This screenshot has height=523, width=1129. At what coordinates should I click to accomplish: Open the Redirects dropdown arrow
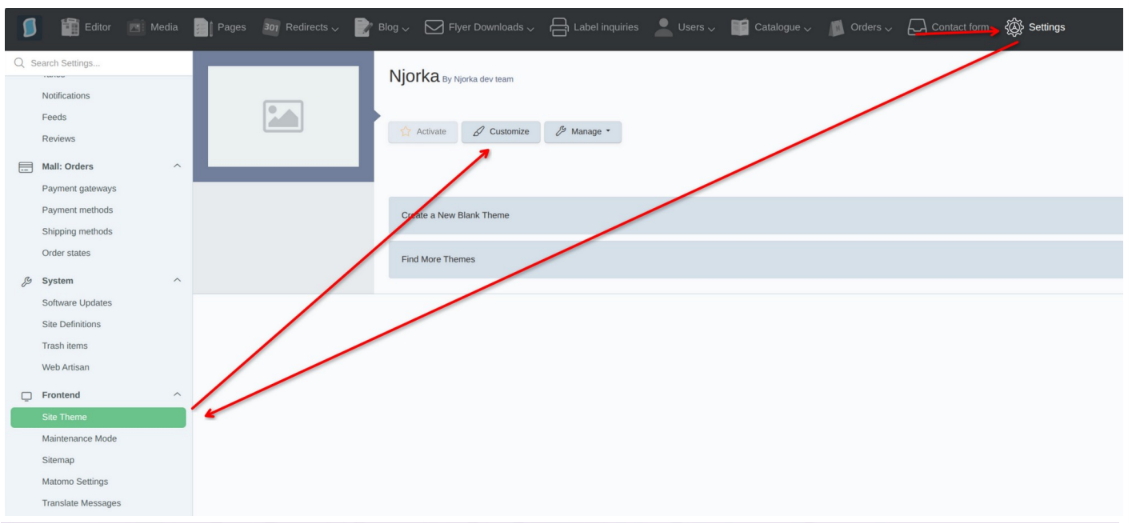(x=335, y=29)
